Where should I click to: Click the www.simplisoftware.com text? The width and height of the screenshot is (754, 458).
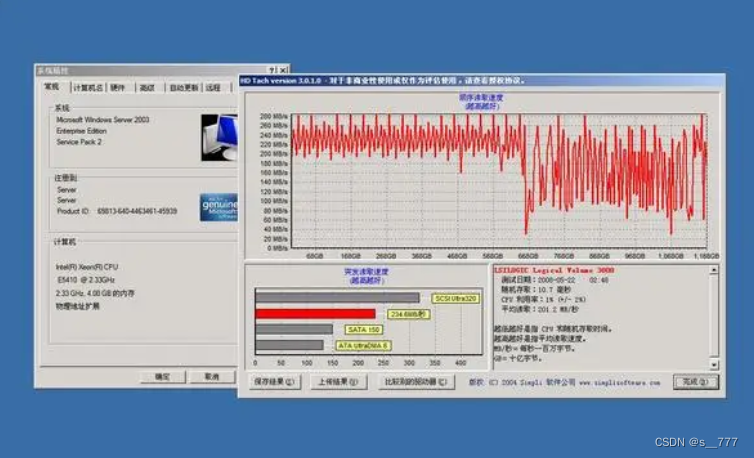[619, 382]
